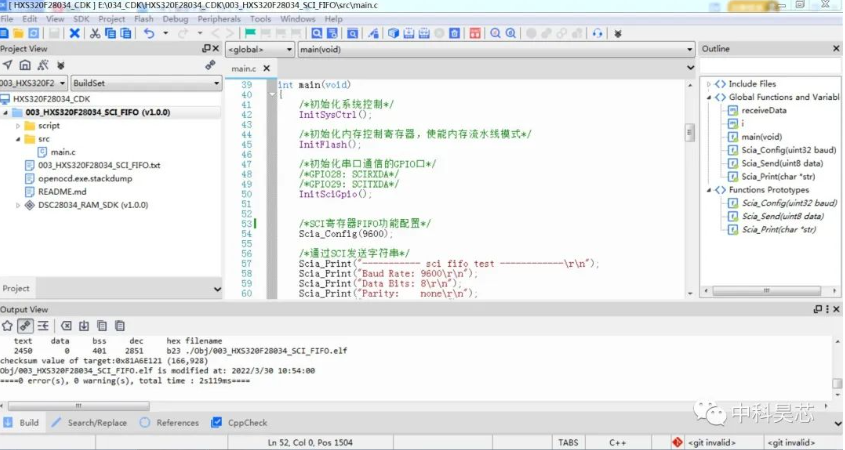The width and height of the screenshot is (845, 450).
Task: Click the blue X close-file toolbar icon
Action: click(x=74, y=33)
